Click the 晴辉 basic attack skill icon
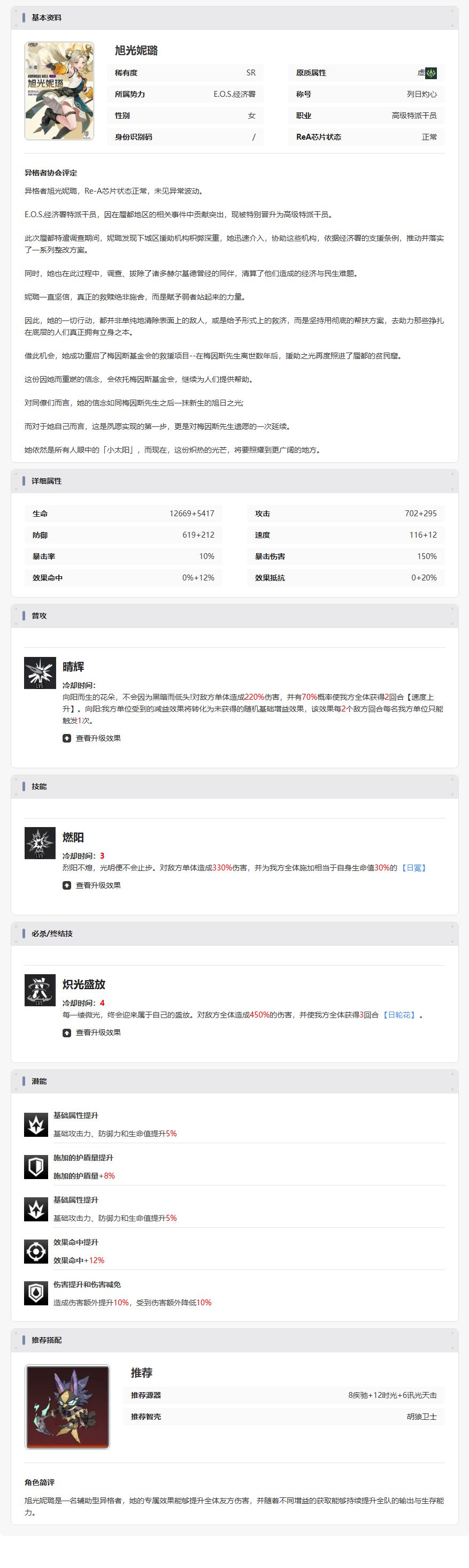Viewport: 469px width, 1568px height. [x=40, y=672]
